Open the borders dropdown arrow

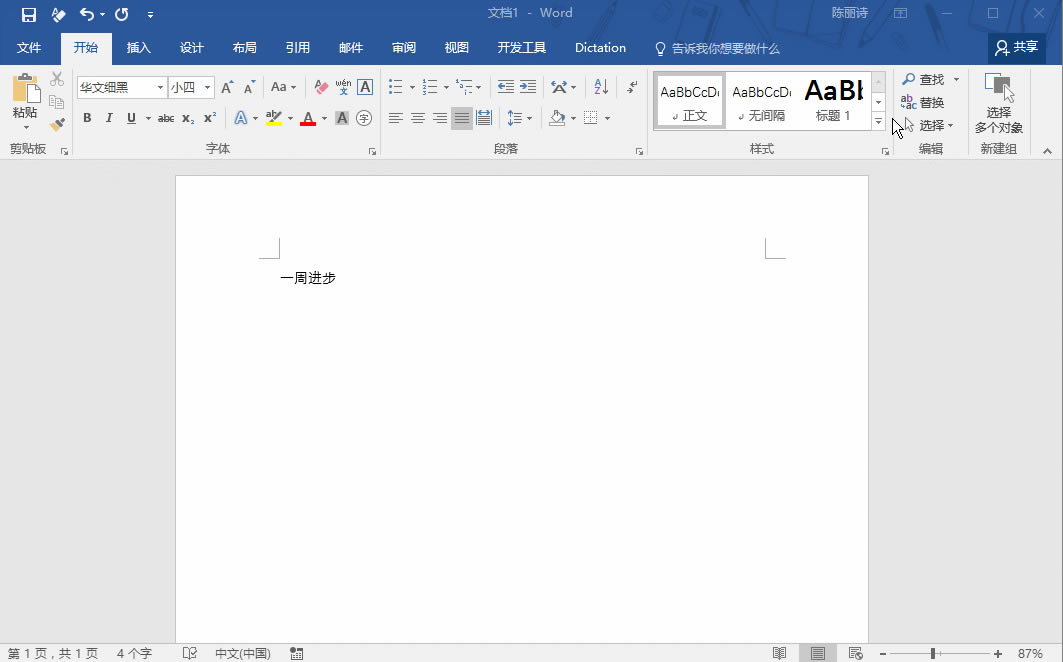607,119
